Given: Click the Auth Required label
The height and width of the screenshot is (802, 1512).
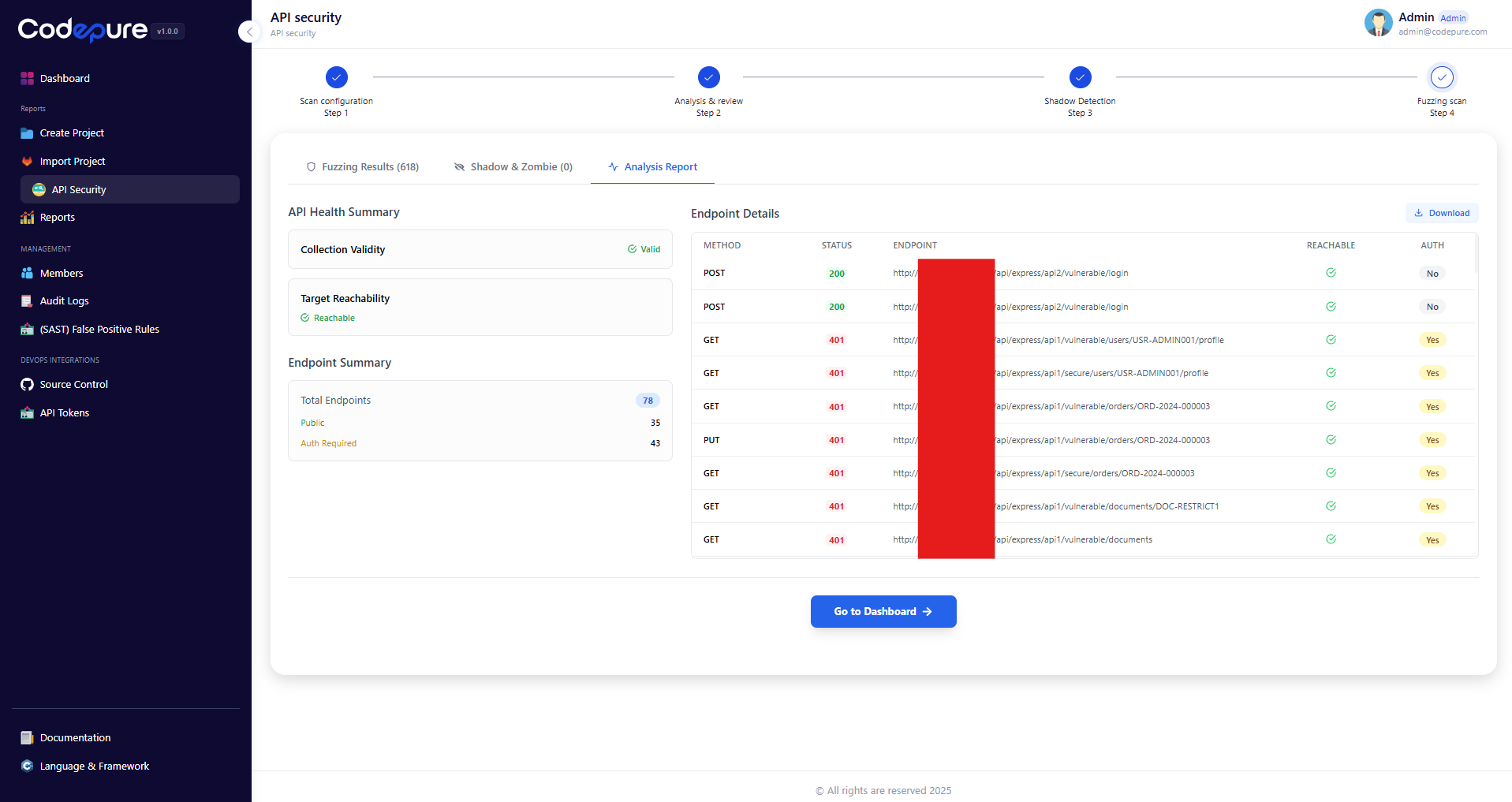Looking at the screenshot, I should 328,443.
